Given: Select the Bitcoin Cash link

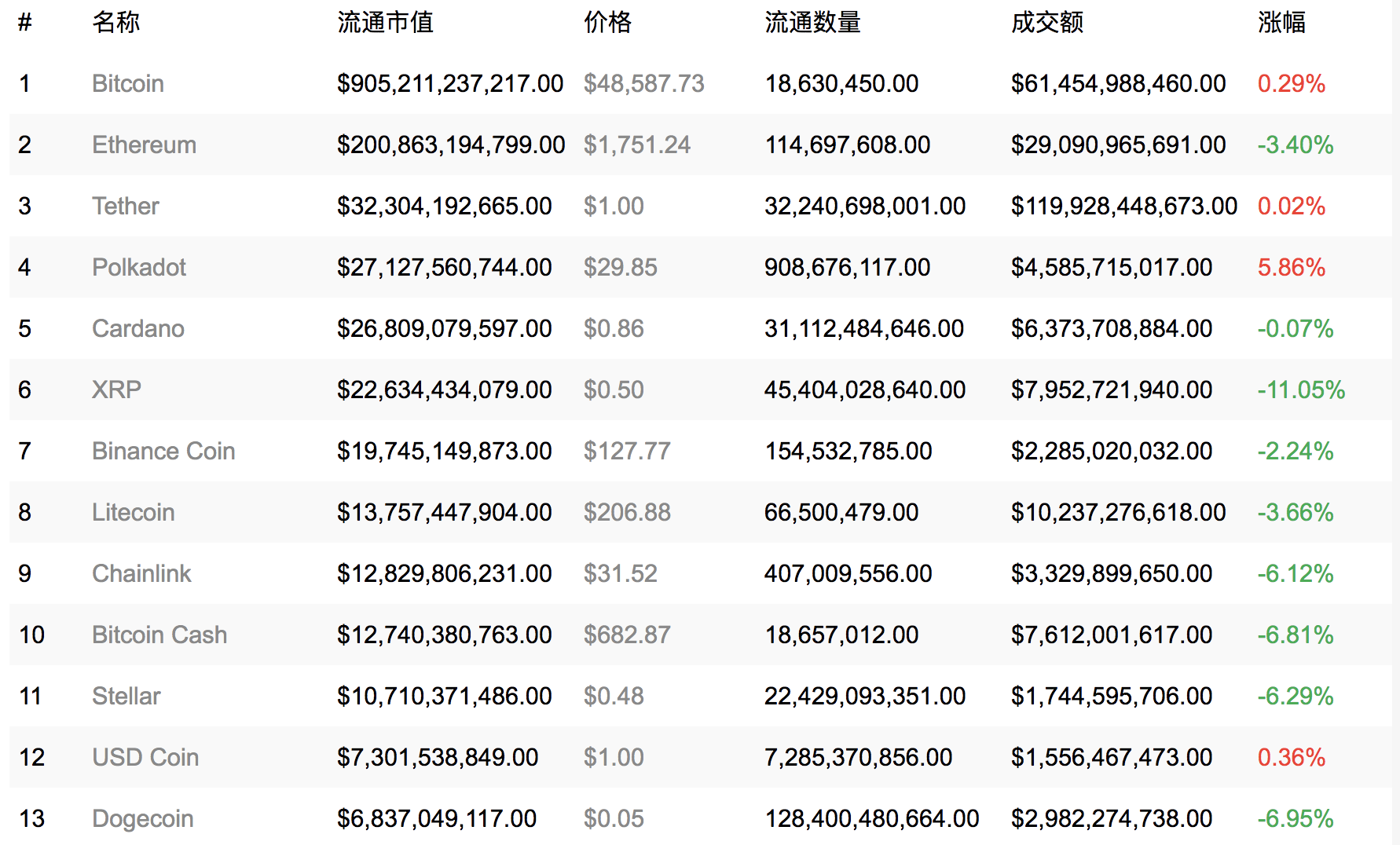Looking at the screenshot, I should (159, 635).
